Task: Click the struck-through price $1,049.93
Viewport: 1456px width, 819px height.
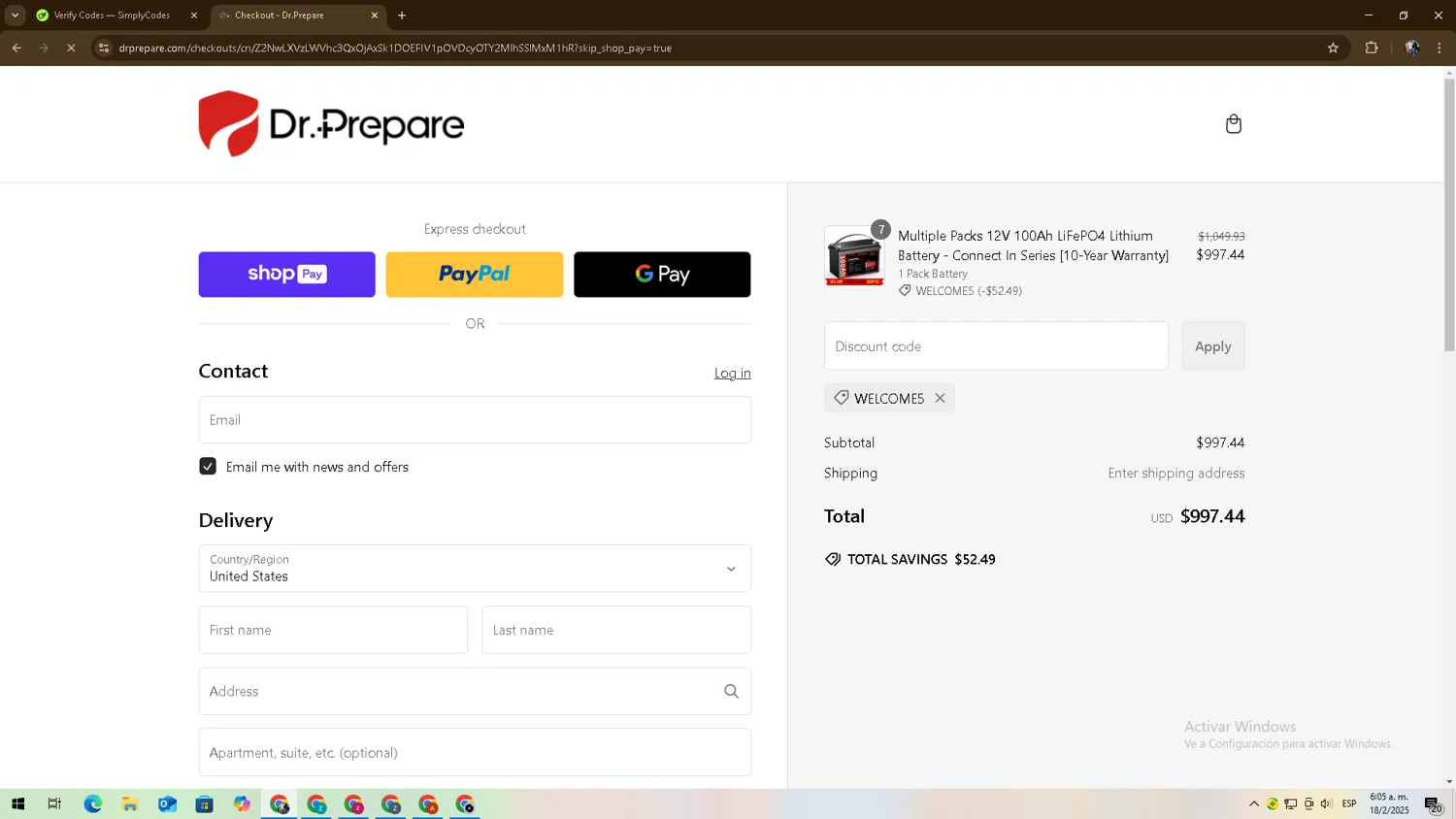Action: click(x=1221, y=237)
